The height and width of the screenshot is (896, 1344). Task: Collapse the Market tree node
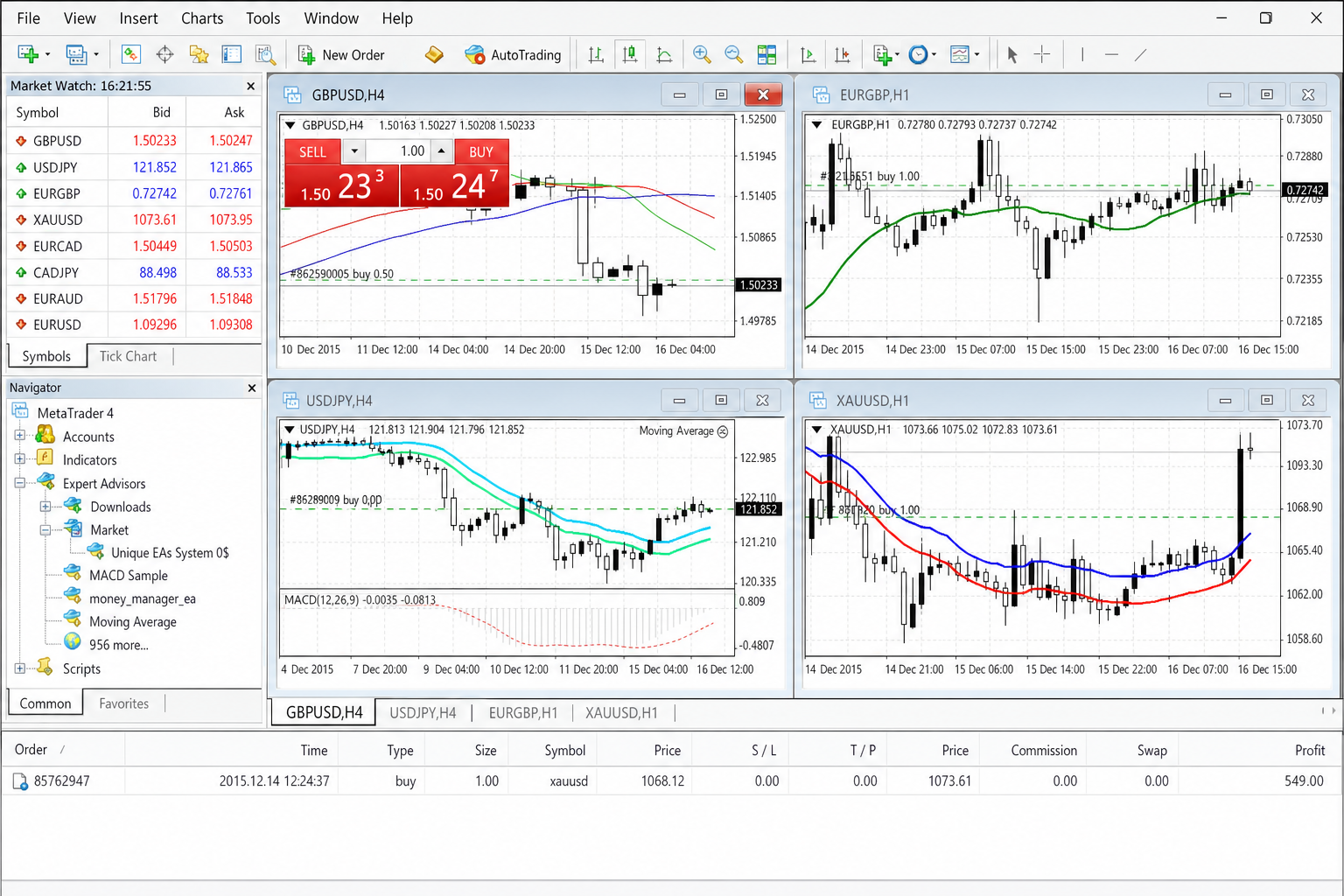pyautogui.click(x=45, y=529)
